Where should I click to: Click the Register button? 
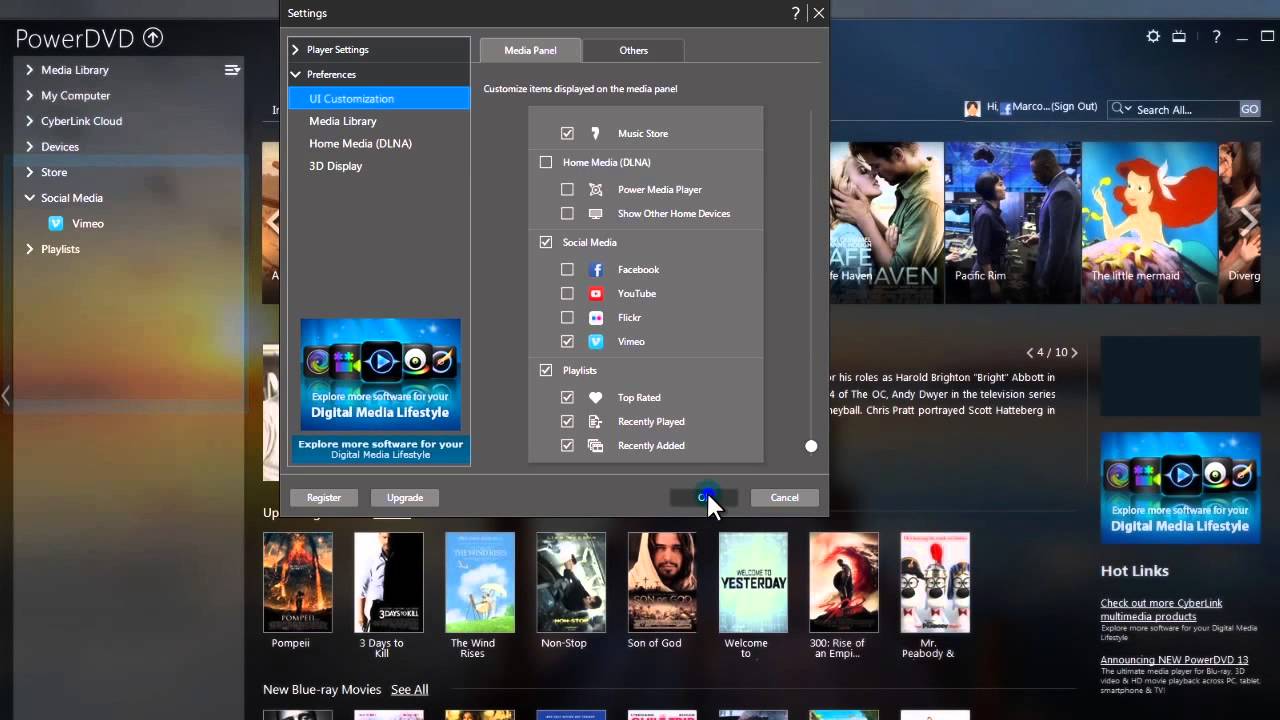(324, 497)
